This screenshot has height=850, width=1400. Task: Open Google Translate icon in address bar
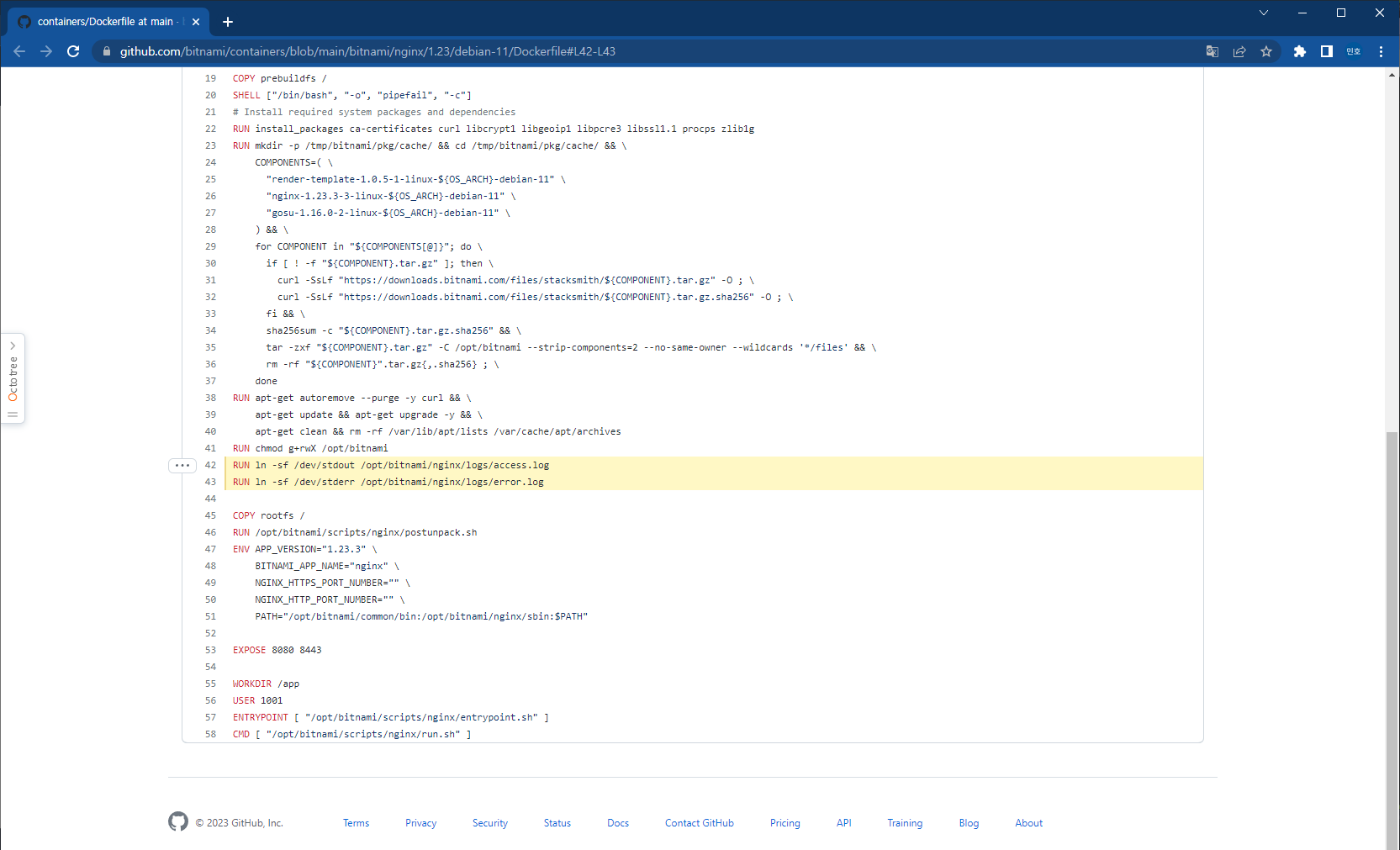(x=1212, y=51)
